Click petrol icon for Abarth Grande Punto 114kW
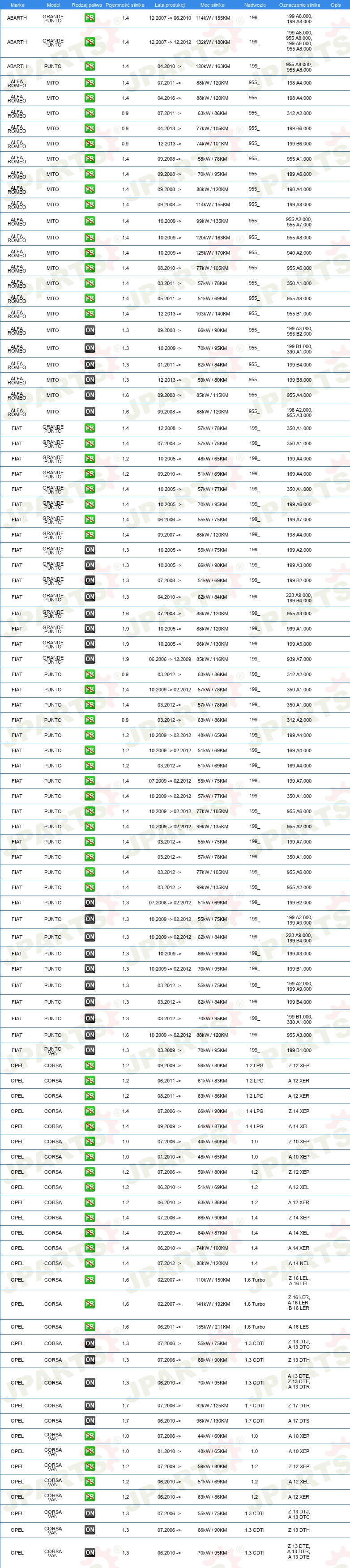The height and width of the screenshot is (1568, 350). click(x=90, y=18)
